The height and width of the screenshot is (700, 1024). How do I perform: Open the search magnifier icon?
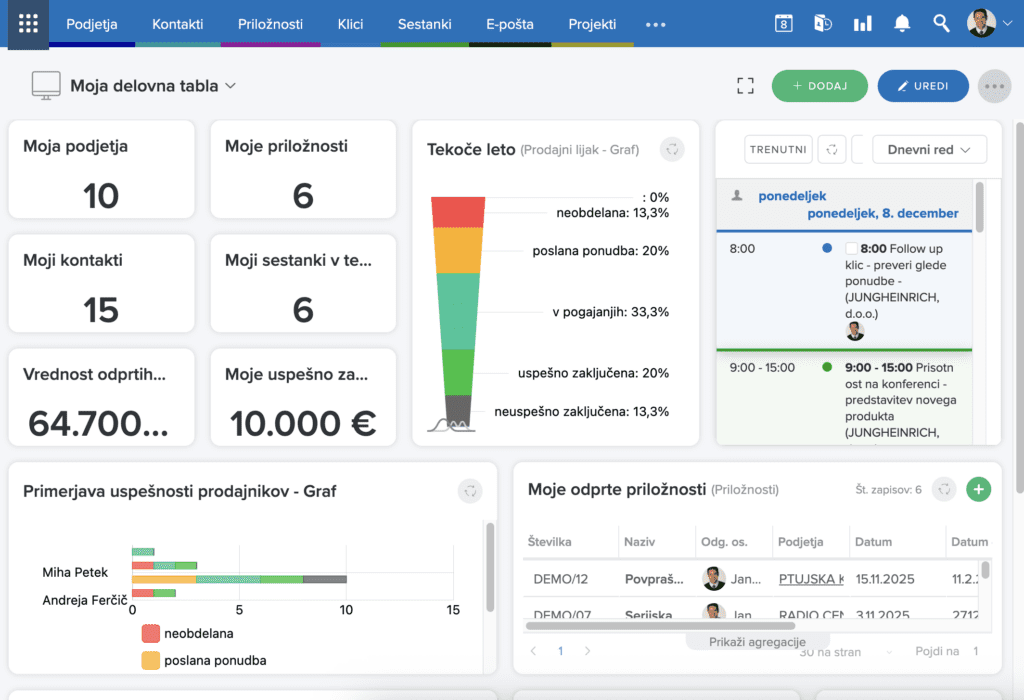pyautogui.click(x=941, y=24)
